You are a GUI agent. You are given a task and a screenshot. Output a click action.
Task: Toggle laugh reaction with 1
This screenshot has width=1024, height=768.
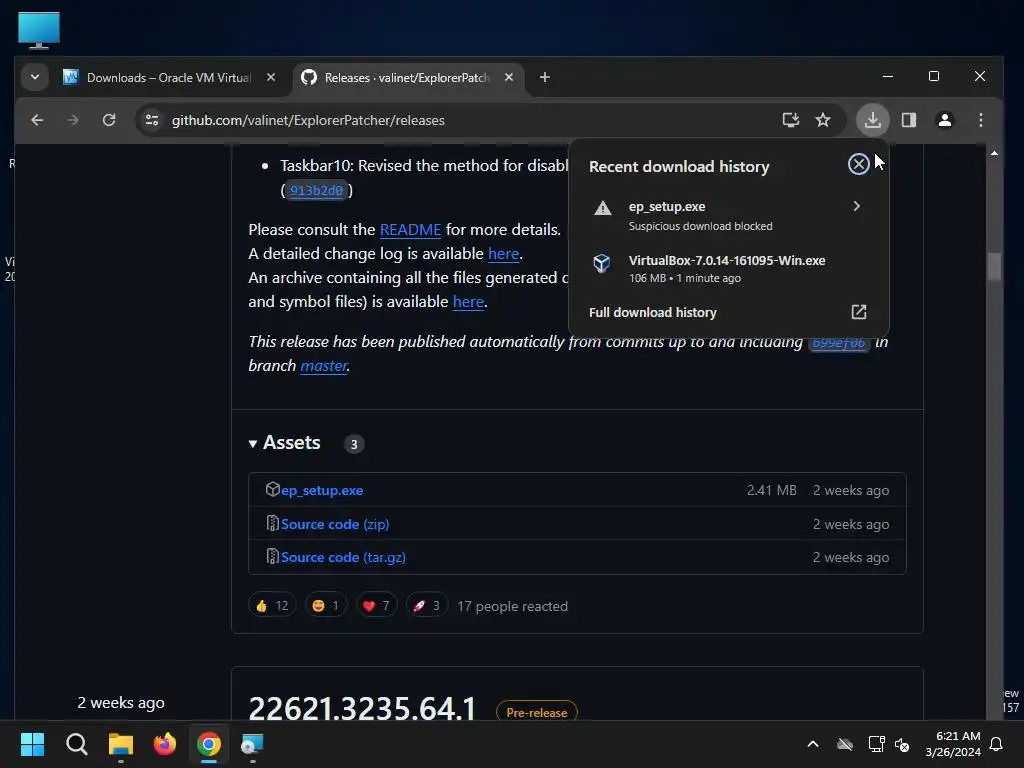(326, 606)
